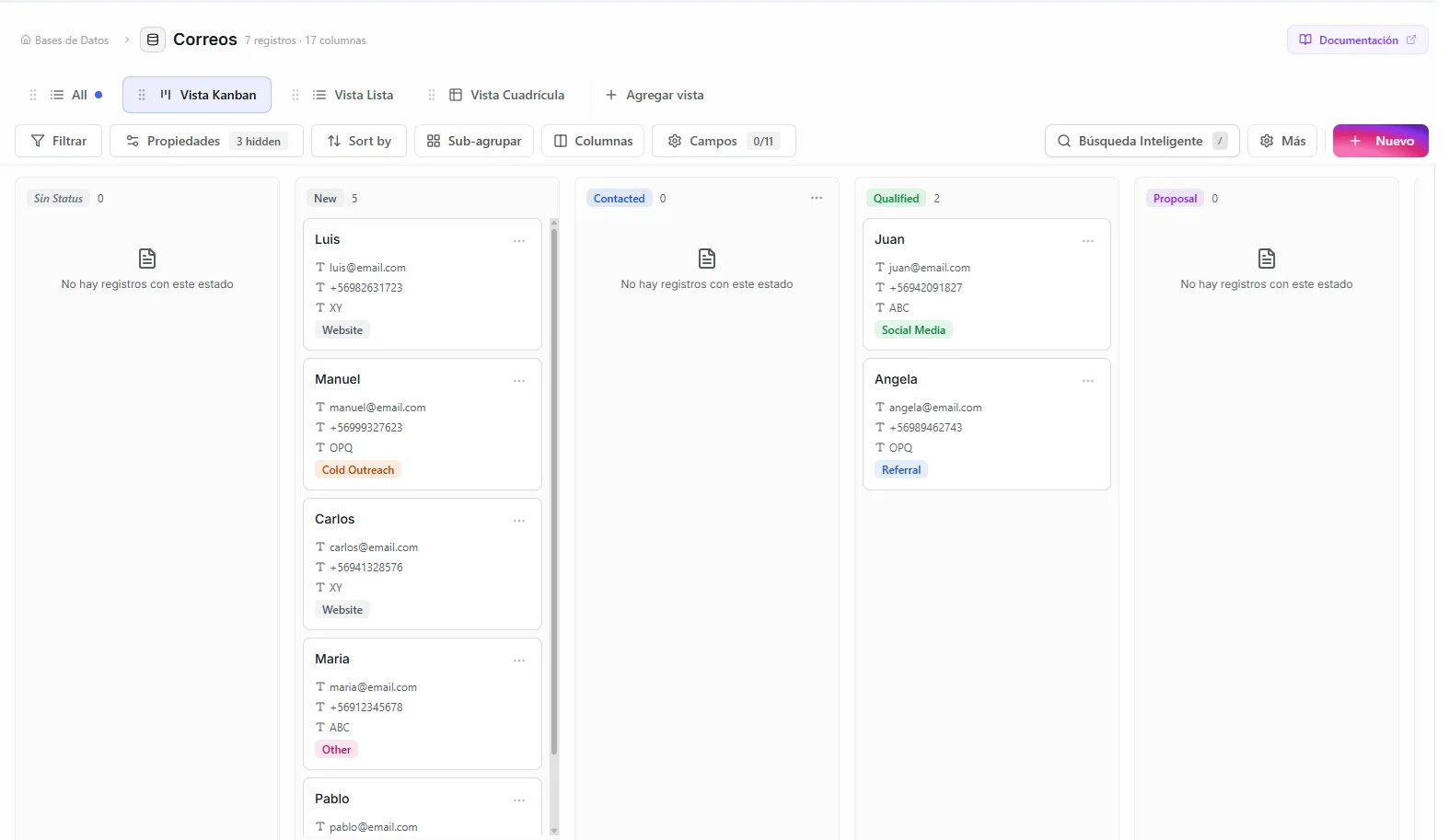
Task: Click the 0/11 counter in Campos
Action: point(763,141)
